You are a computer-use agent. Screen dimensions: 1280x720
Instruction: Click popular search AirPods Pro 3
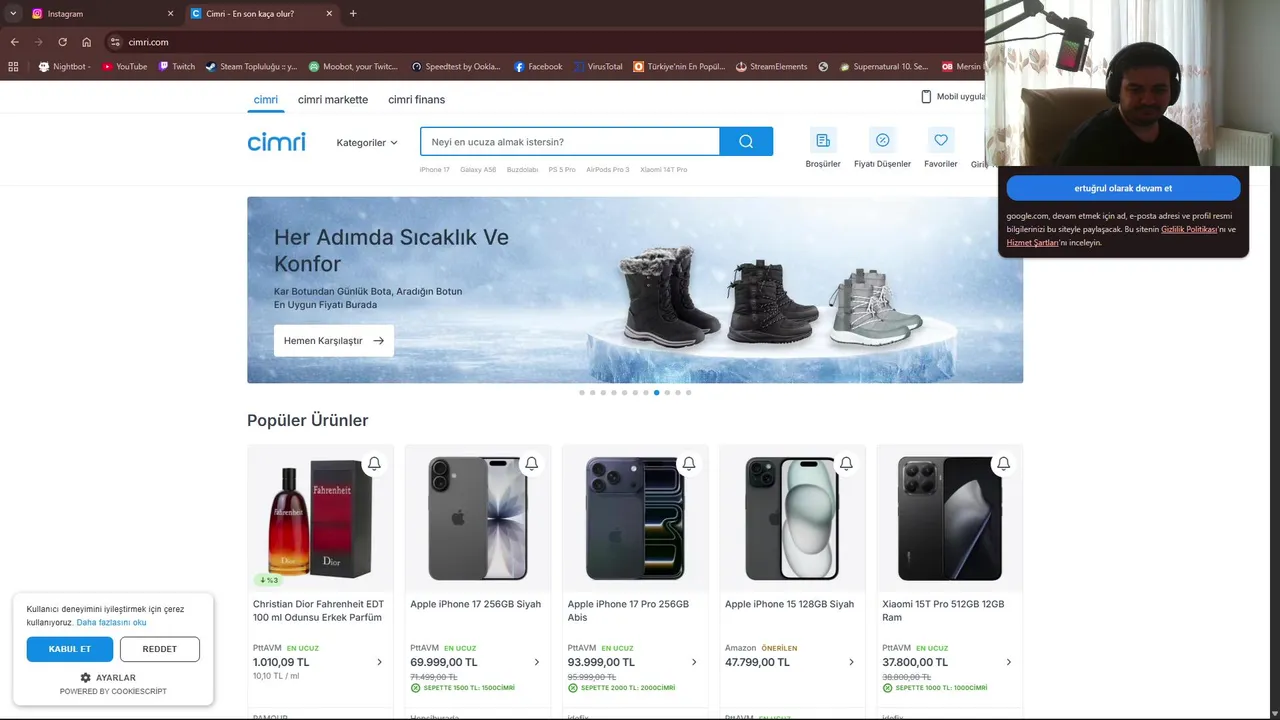[x=608, y=170]
